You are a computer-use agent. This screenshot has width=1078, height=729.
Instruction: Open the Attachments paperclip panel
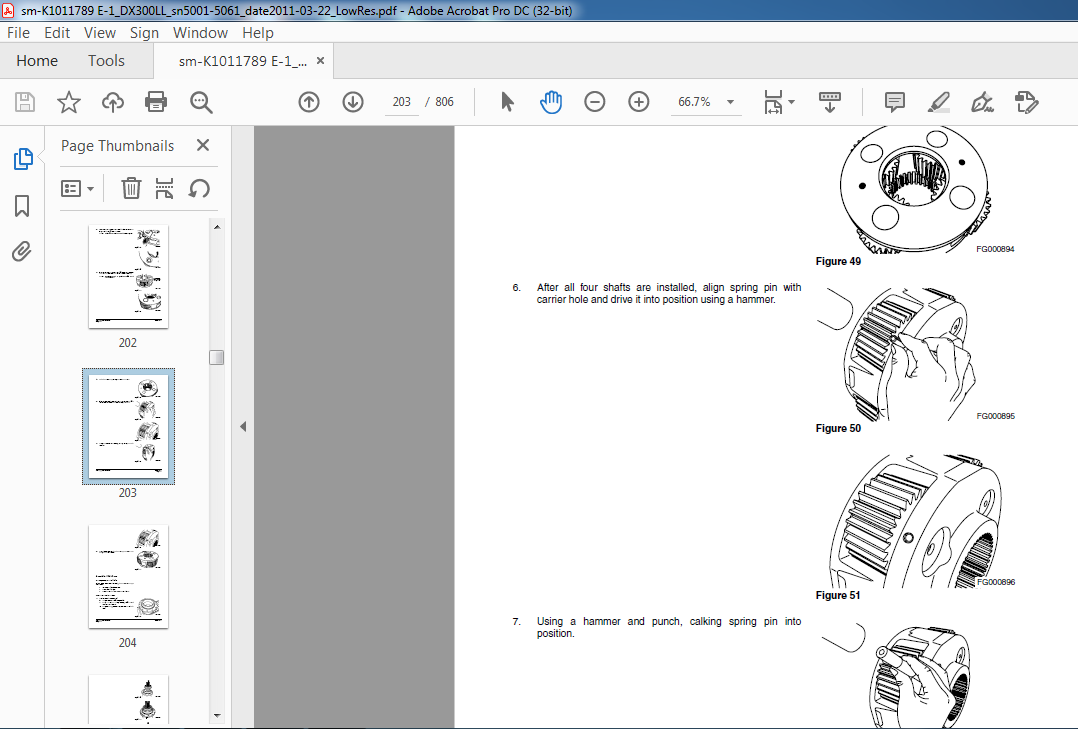pyautogui.click(x=22, y=252)
